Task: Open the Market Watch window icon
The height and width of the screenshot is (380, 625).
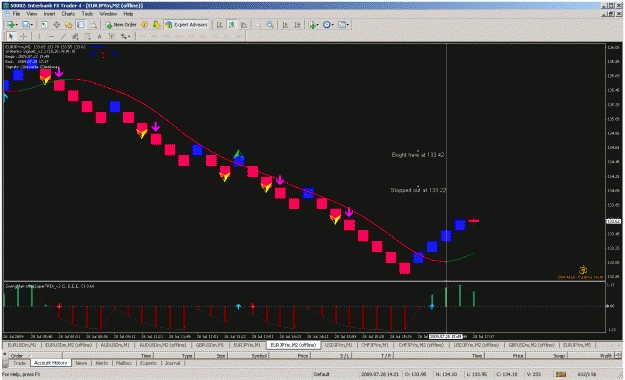Action: click(44, 25)
